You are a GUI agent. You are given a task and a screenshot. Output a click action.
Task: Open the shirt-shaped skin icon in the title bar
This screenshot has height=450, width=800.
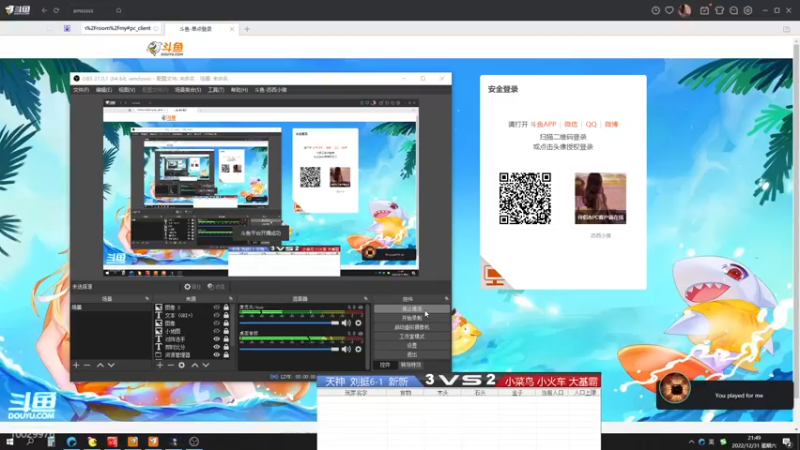click(x=719, y=10)
